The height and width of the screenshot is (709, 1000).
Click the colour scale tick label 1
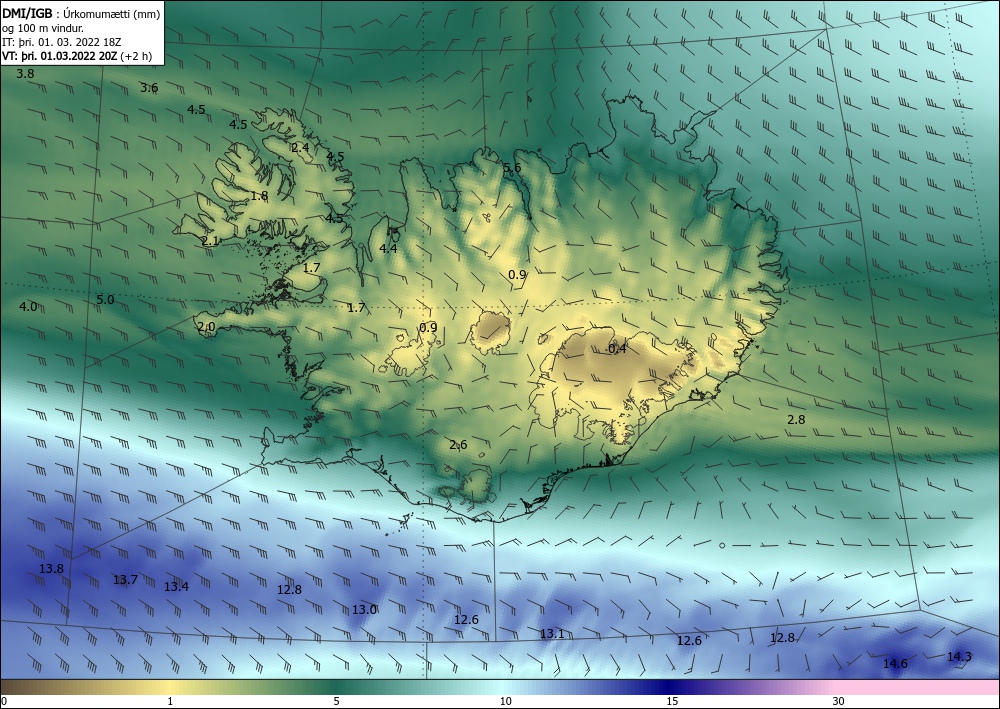pos(170,701)
